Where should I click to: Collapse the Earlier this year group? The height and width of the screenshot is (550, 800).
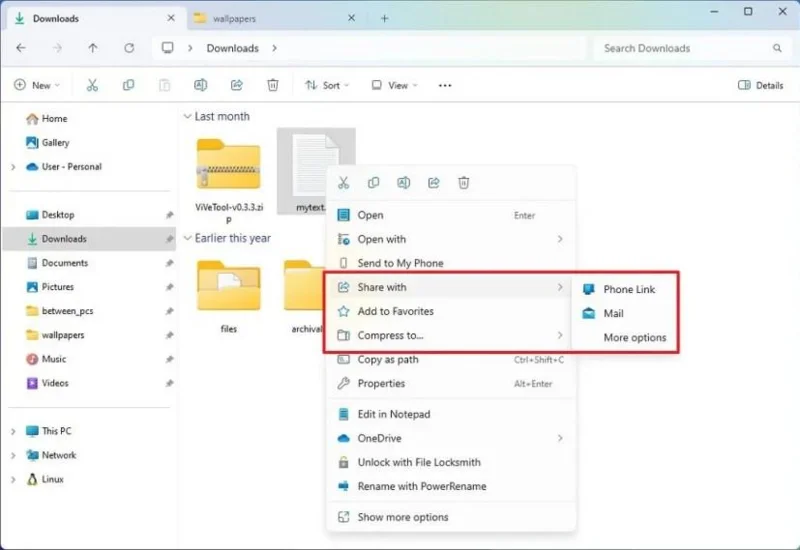click(x=187, y=238)
